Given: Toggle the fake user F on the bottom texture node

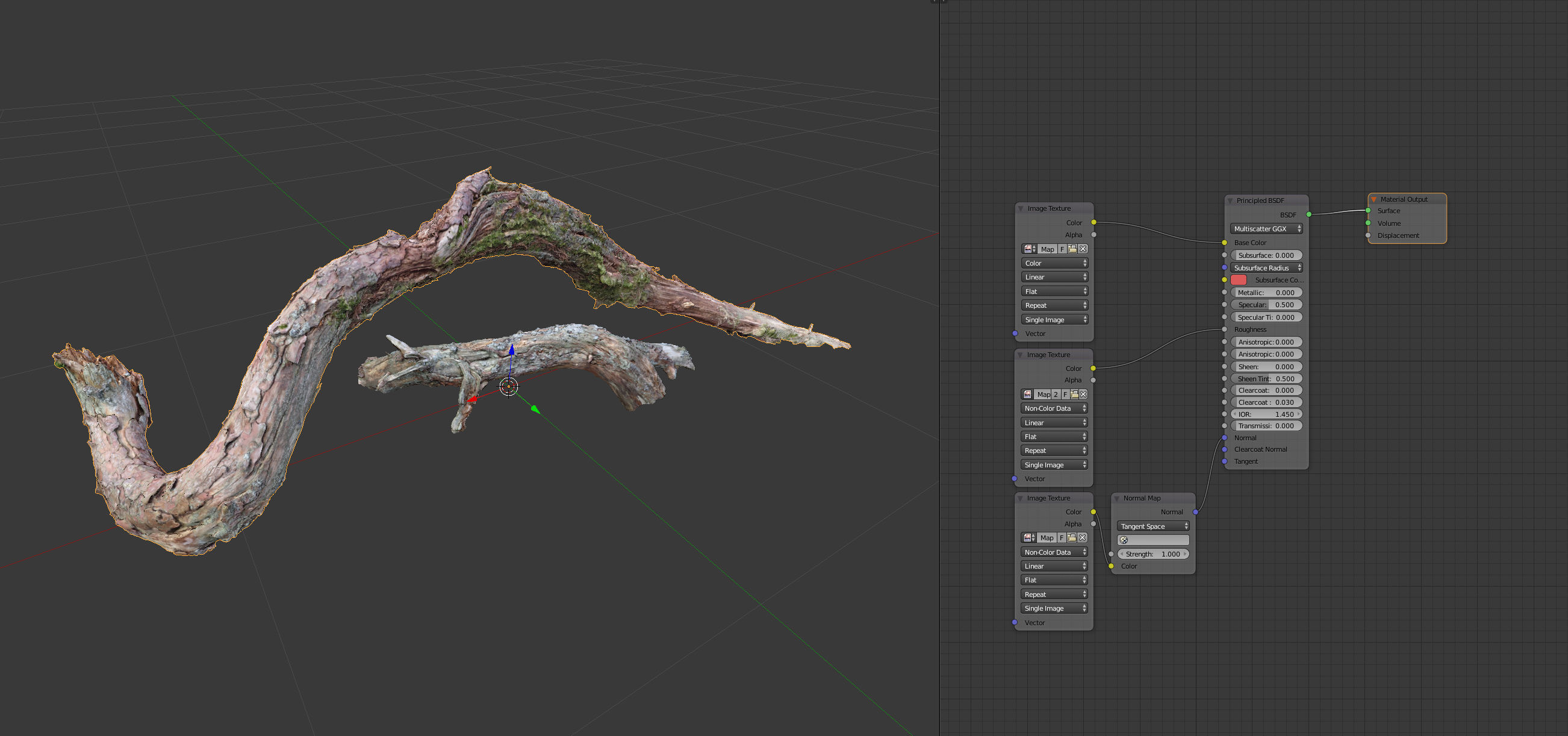Looking at the screenshot, I should [x=1062, y=538].
